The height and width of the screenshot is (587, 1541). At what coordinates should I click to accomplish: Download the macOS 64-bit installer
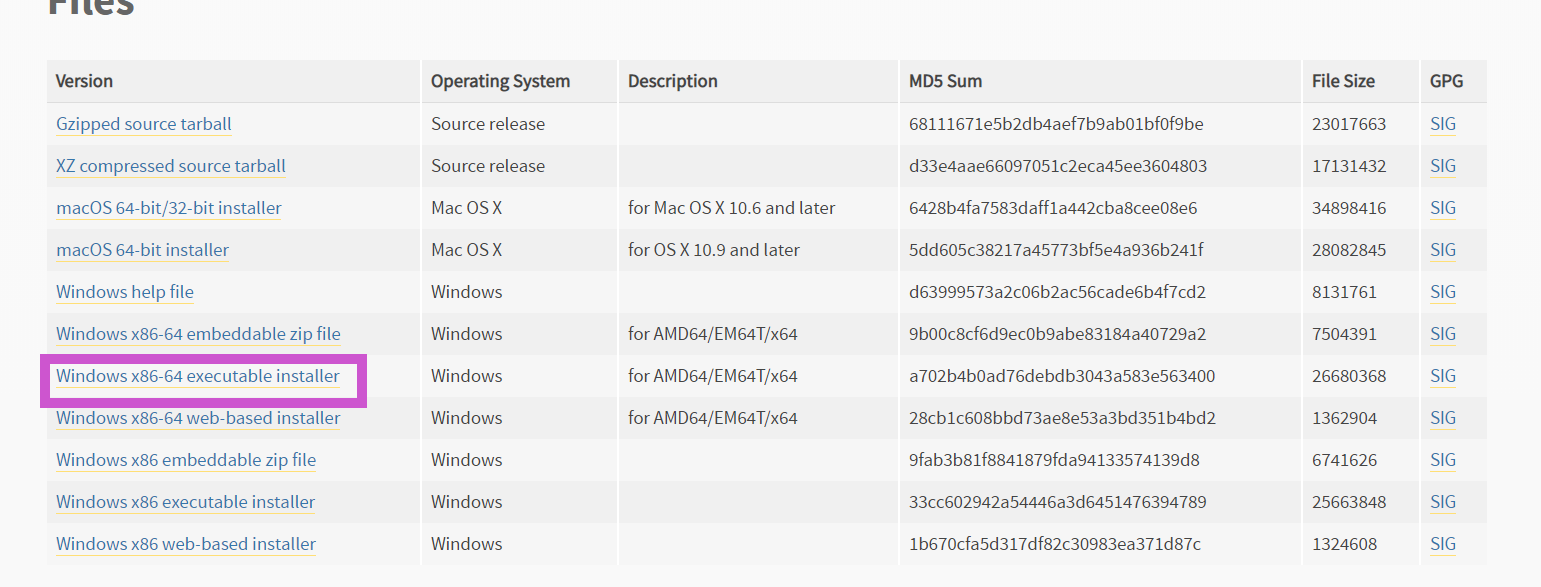click(x=143, y=250)
